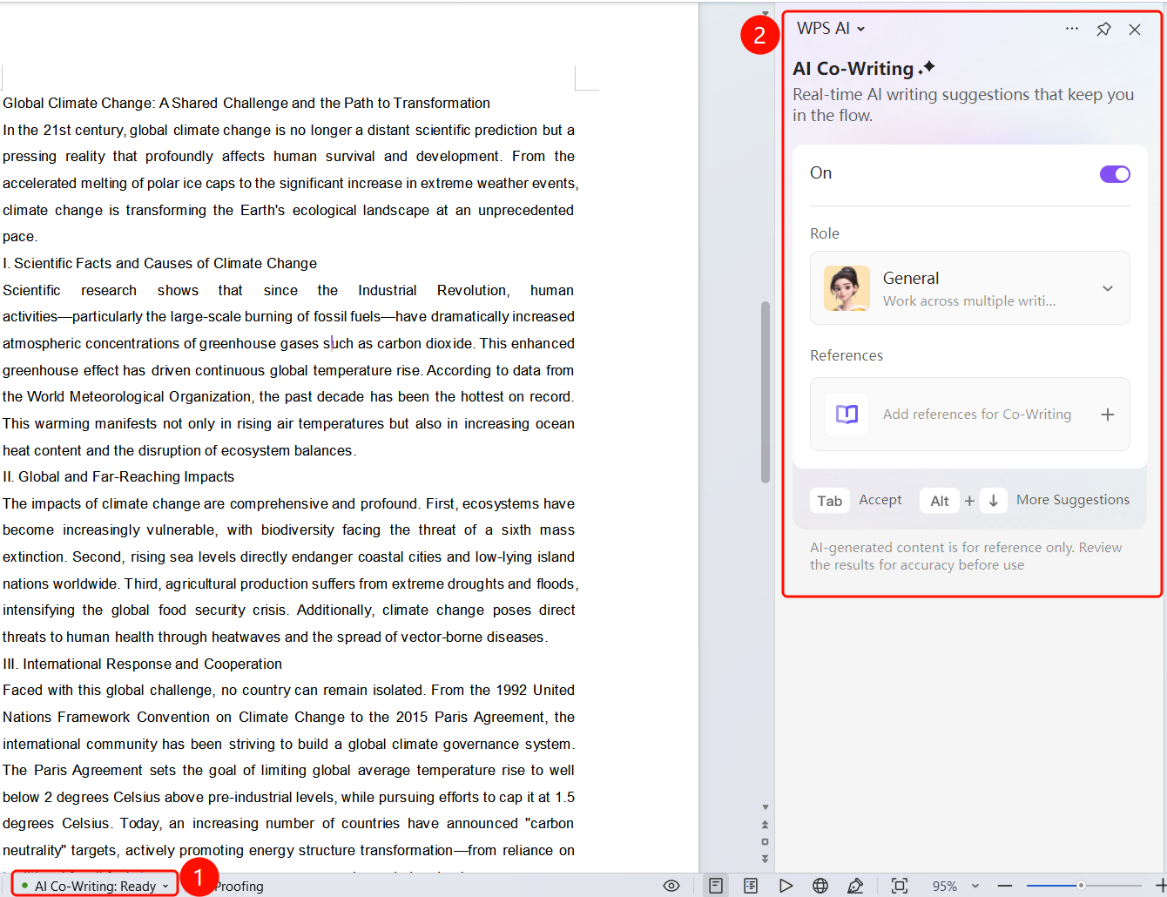Click the down-arrow key hint for More Suggestions

[x=993, y=501]
